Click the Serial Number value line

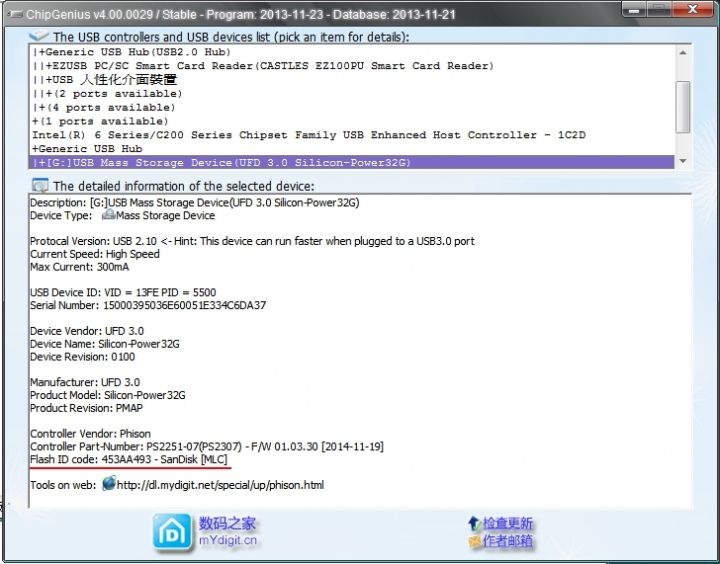[x=148, y=305]
